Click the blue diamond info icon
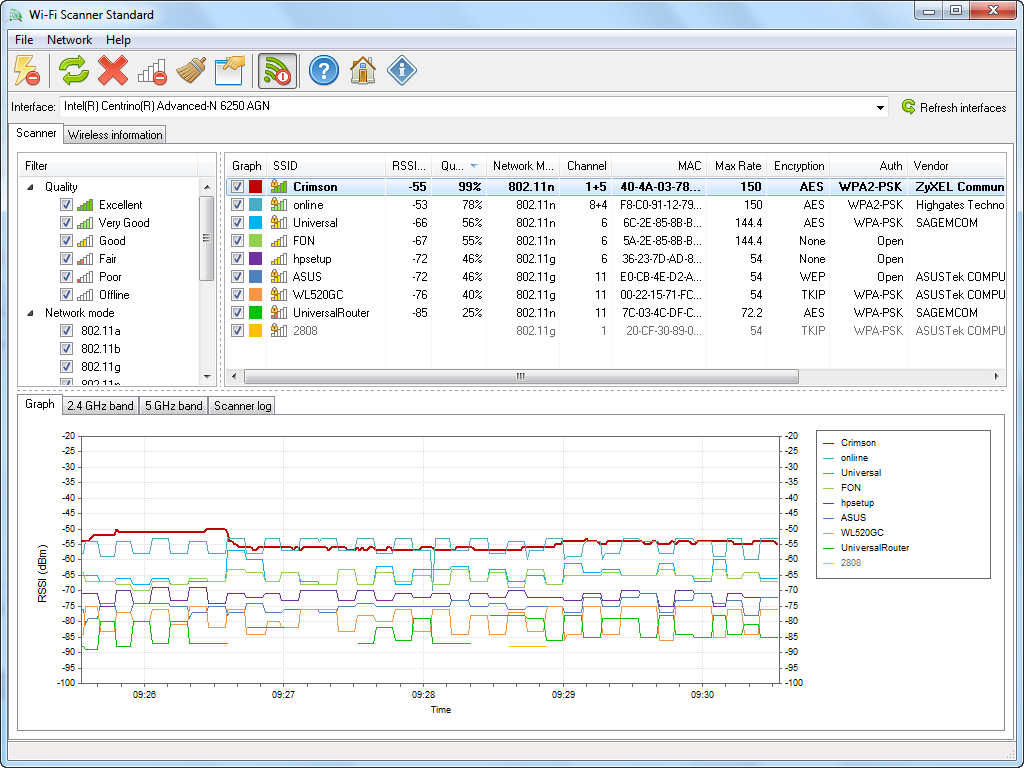The width and height of the screenshot is (1024, 768). 402,70
